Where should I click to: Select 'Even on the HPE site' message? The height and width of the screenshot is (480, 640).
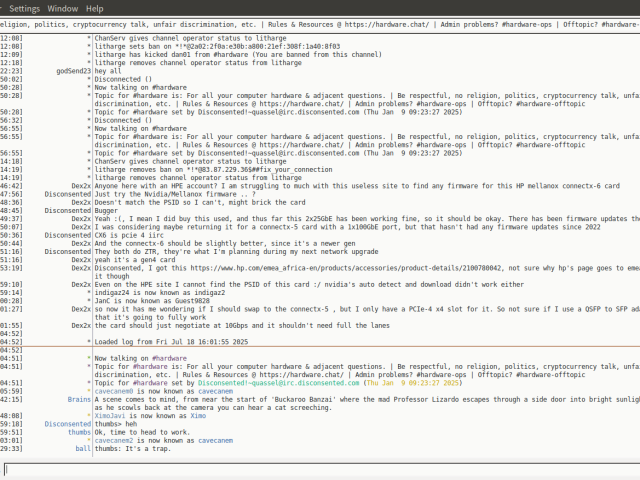(309, 284)
